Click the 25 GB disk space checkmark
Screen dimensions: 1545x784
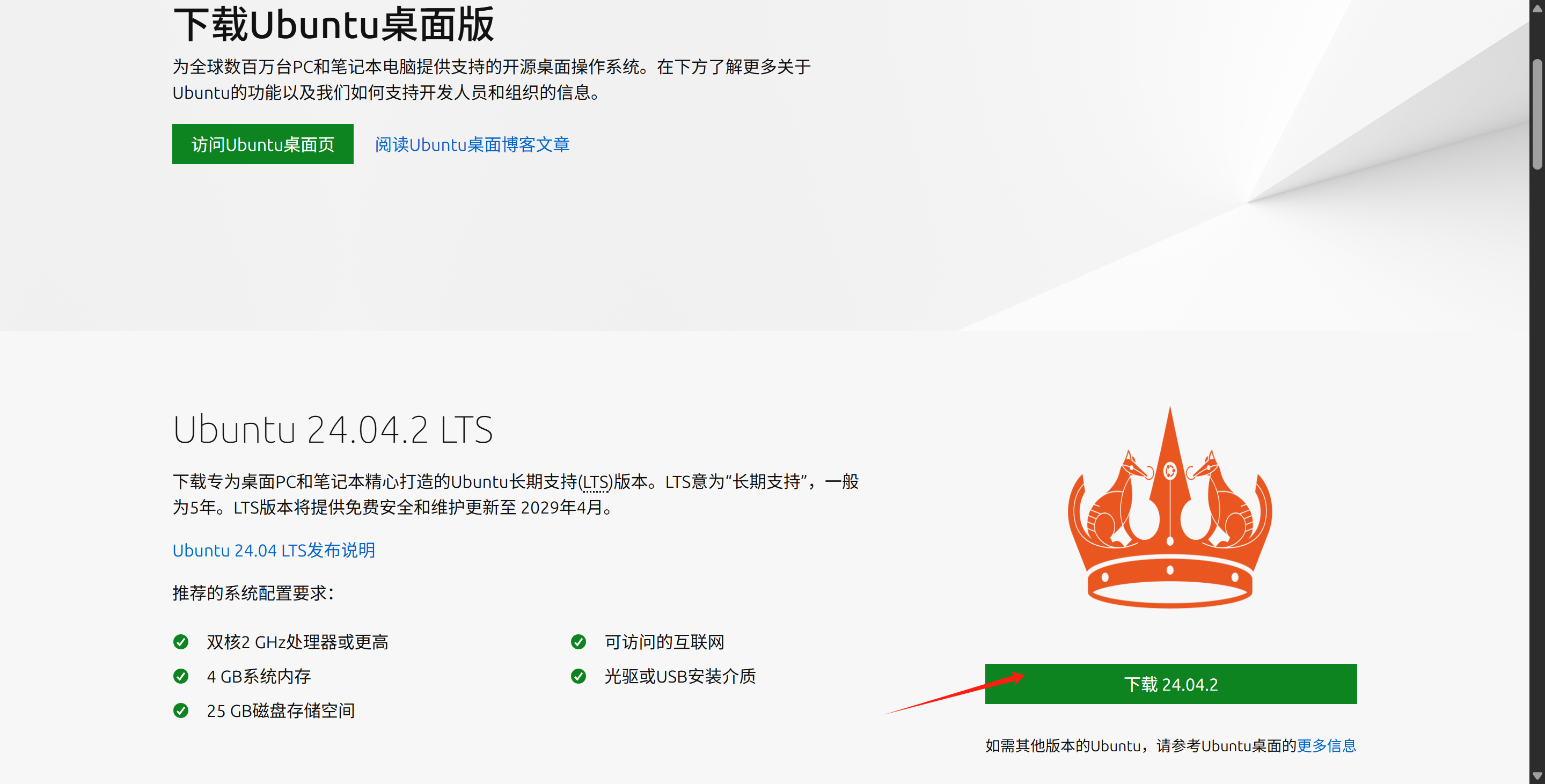pyautogui.click(x=180, y=710)
